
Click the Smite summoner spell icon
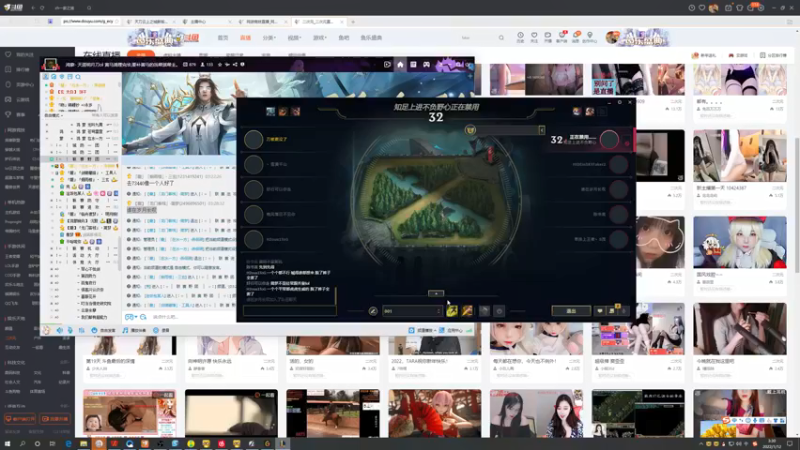(x=467, y=311)
